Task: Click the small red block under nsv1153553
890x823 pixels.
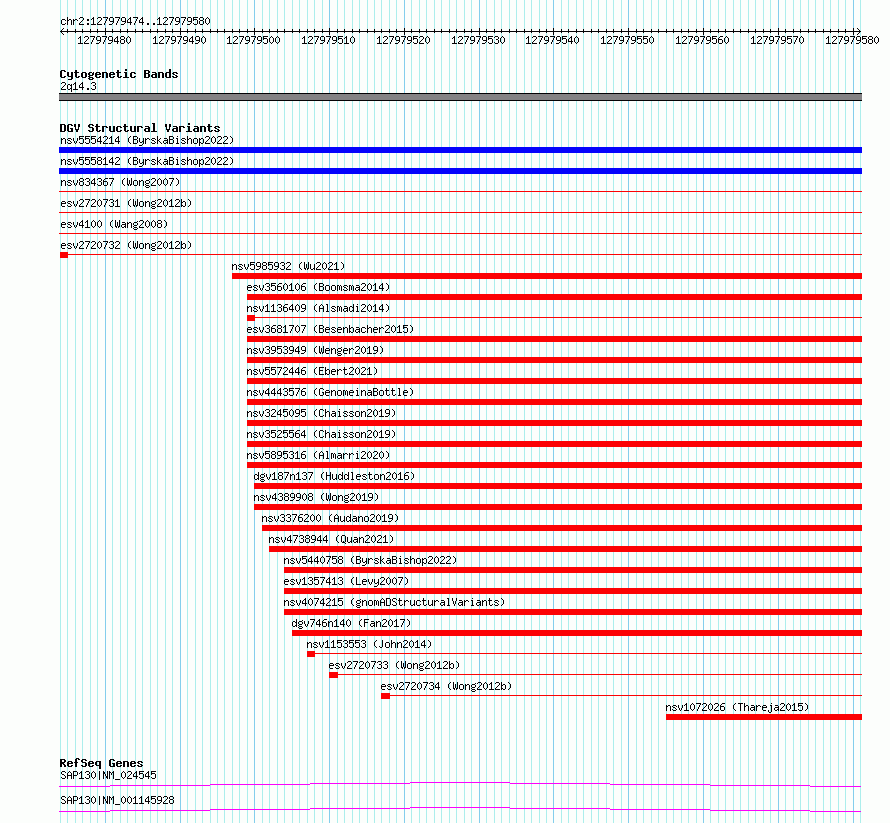Action: (x=311, y=654)
